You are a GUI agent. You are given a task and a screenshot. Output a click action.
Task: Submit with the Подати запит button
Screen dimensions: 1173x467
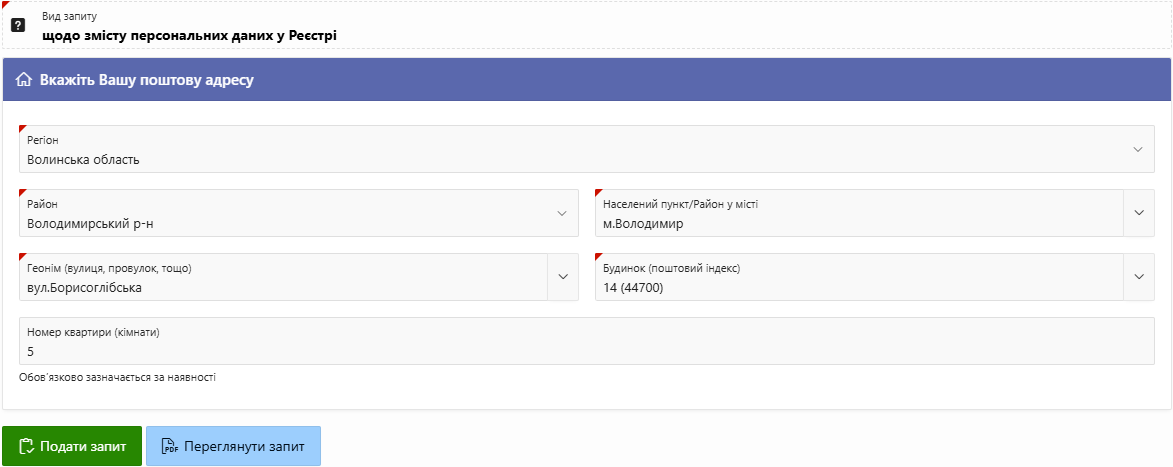[71, 446]
